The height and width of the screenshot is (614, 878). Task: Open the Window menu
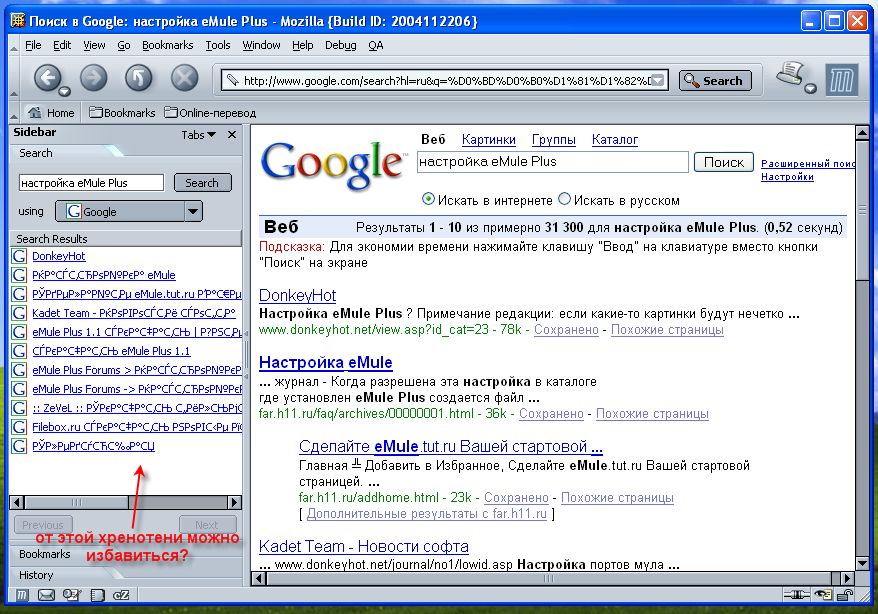tap(261, 45)
